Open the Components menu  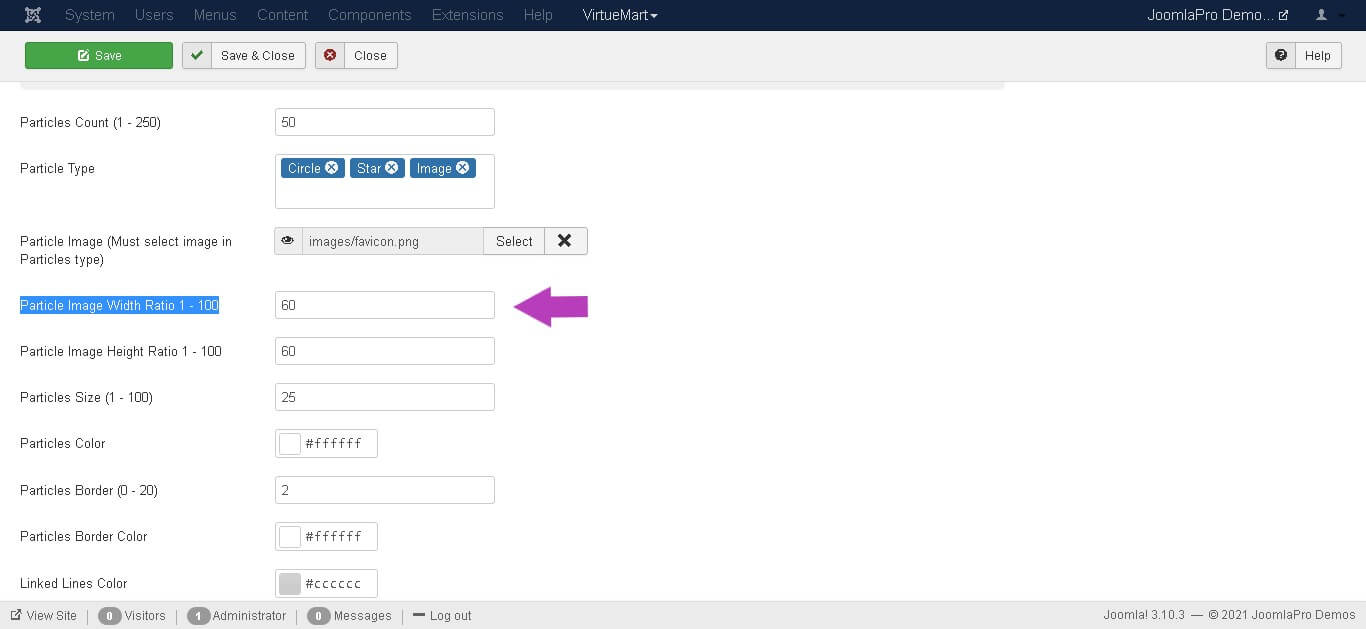click(369, 15)
